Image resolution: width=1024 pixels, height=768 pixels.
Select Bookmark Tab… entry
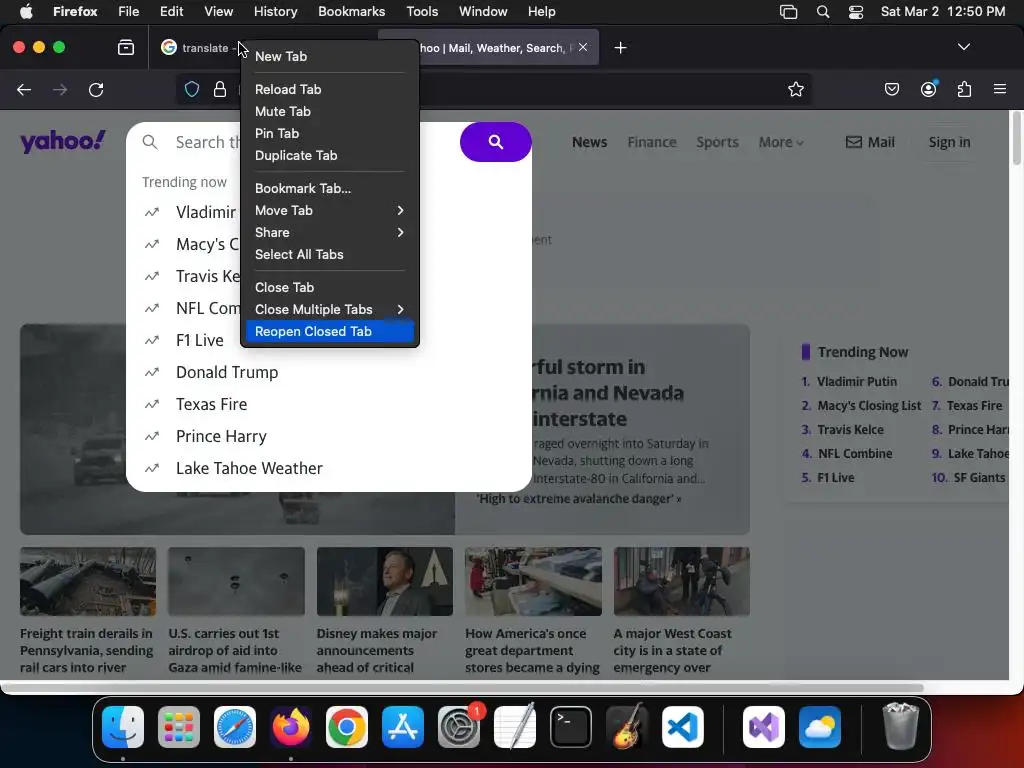330,188
